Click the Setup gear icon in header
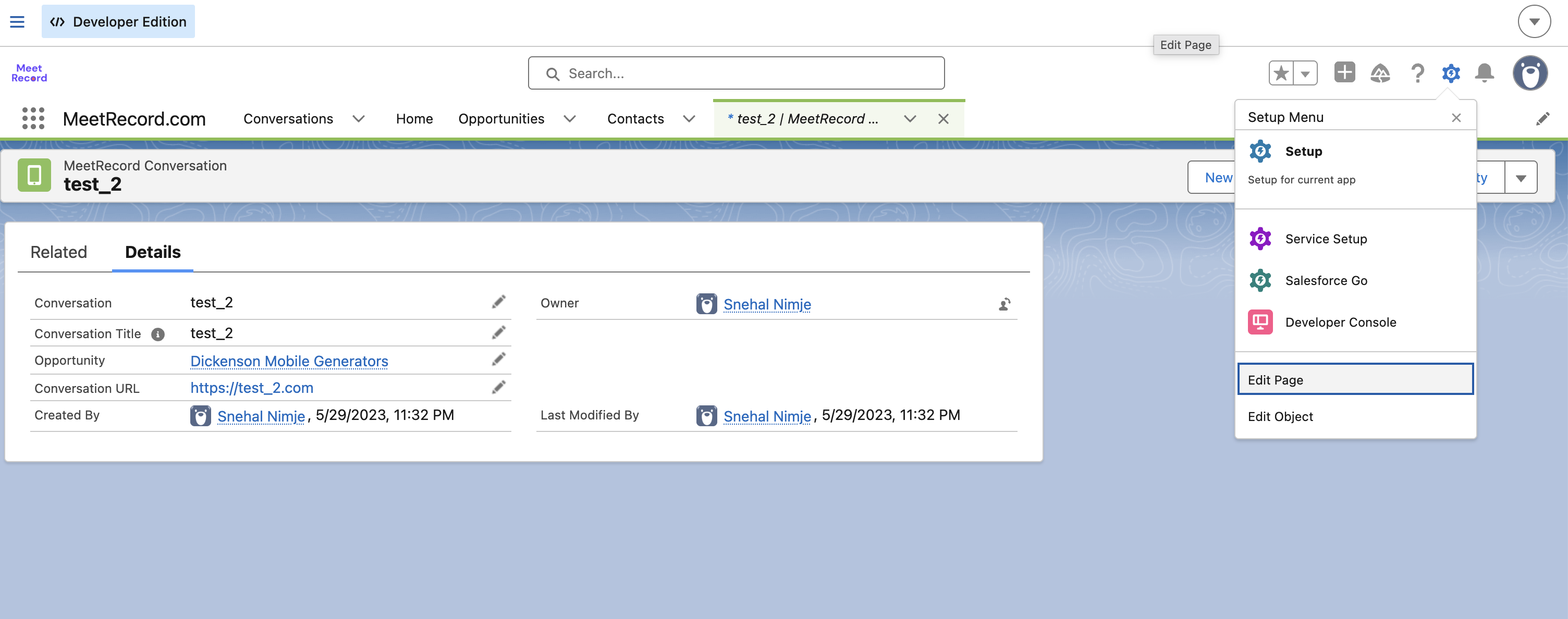 click(x=1451, y=73)
